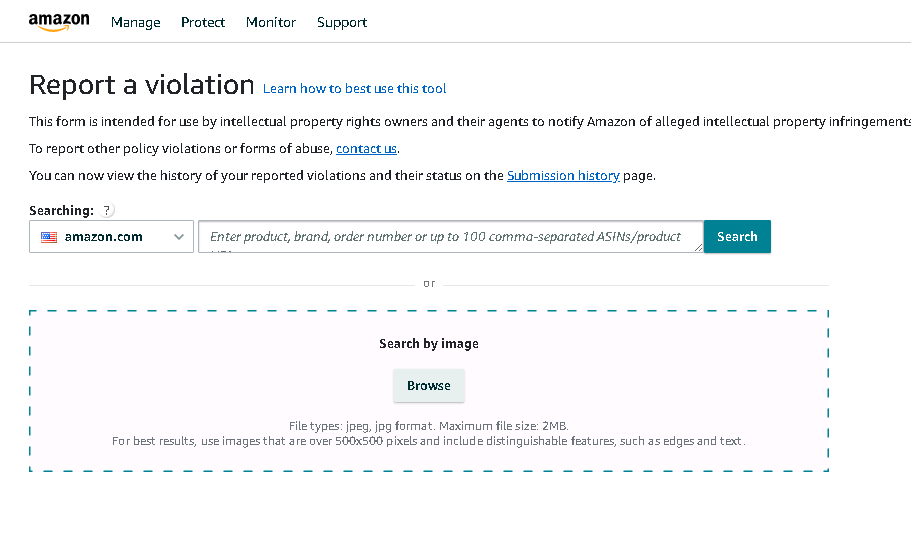Click the teal Search button

click(x=737, y=236)
